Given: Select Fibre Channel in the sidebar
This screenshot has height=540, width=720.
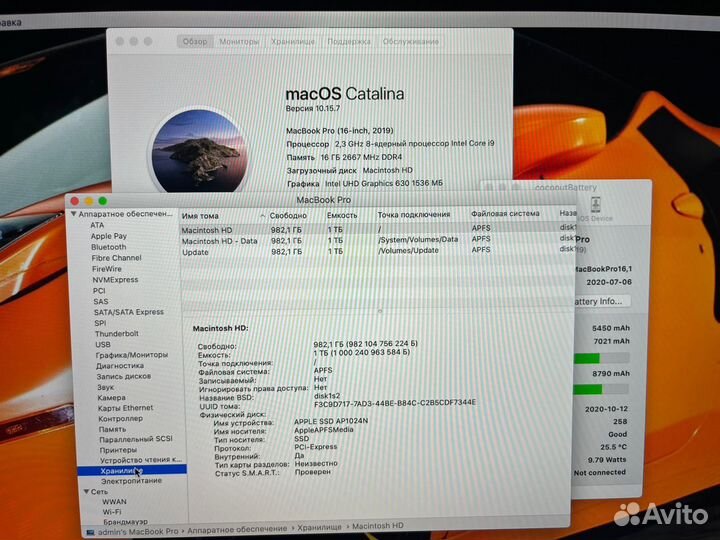Looking at the screenshot, I should (x=116, y=258).
